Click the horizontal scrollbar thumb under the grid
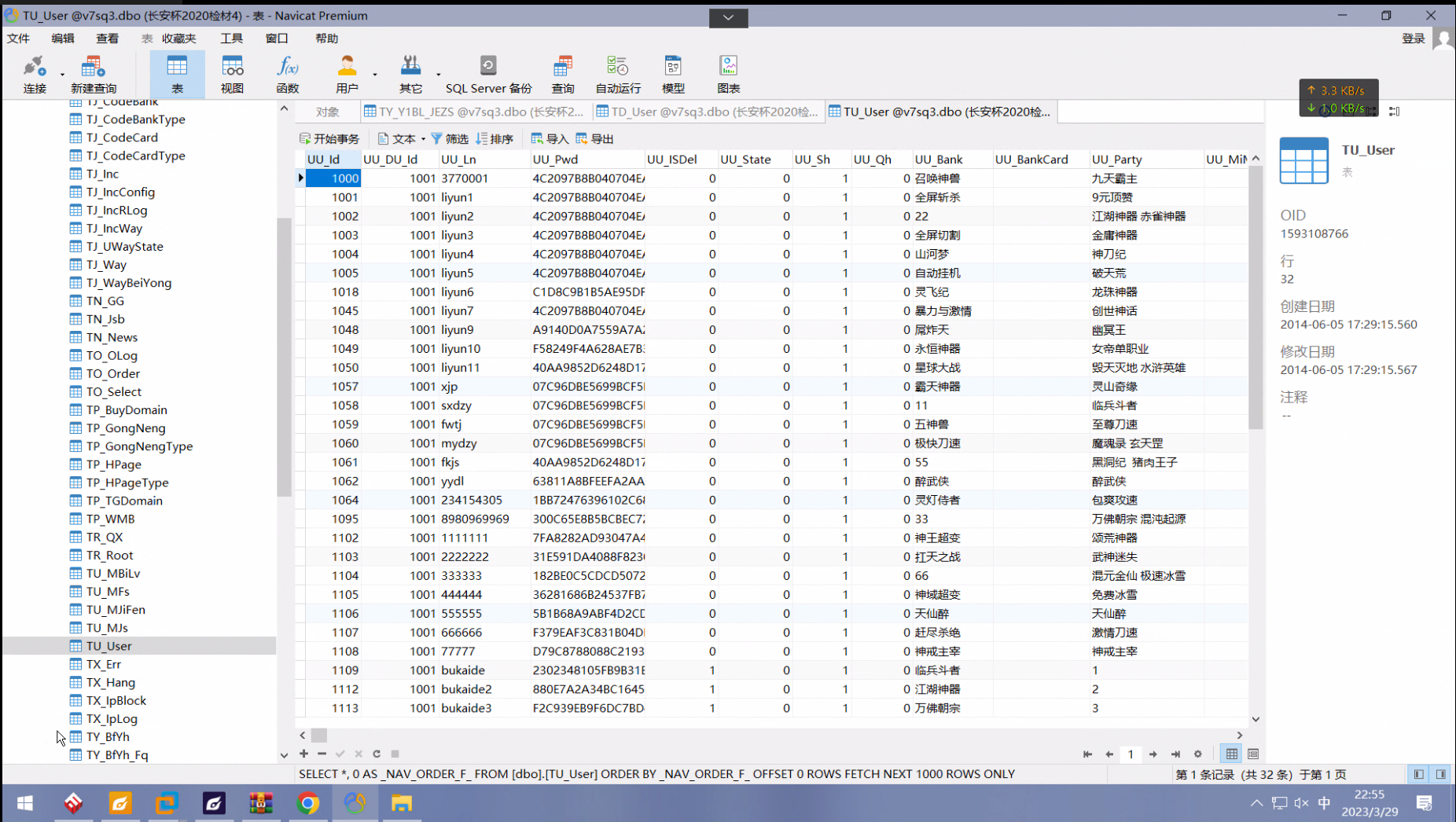The height and width of the screenshot is (822, 1456). tap(319, 736)
